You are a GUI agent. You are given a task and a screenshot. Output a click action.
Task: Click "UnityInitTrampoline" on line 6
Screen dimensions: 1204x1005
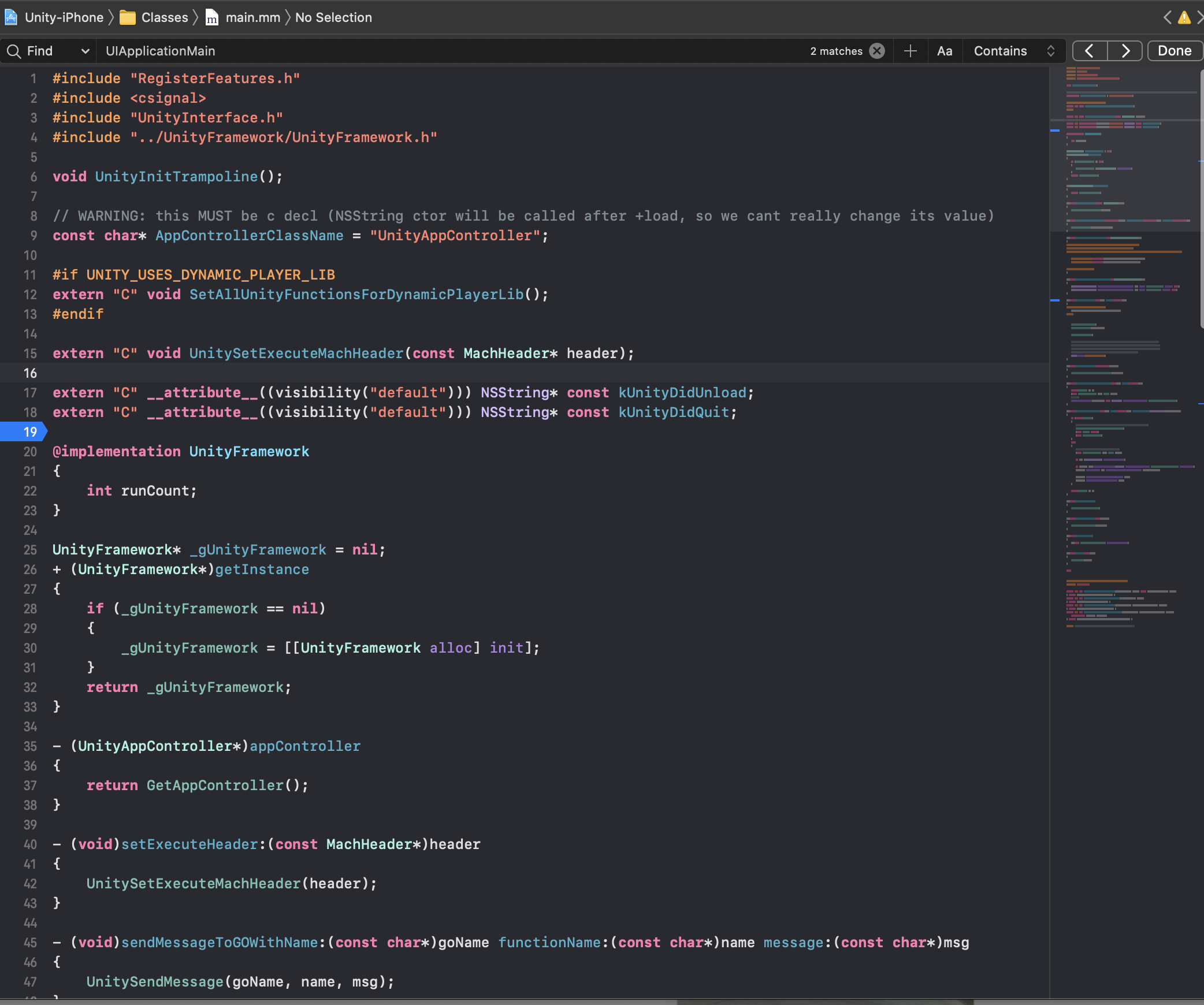[x=176, y=177]
